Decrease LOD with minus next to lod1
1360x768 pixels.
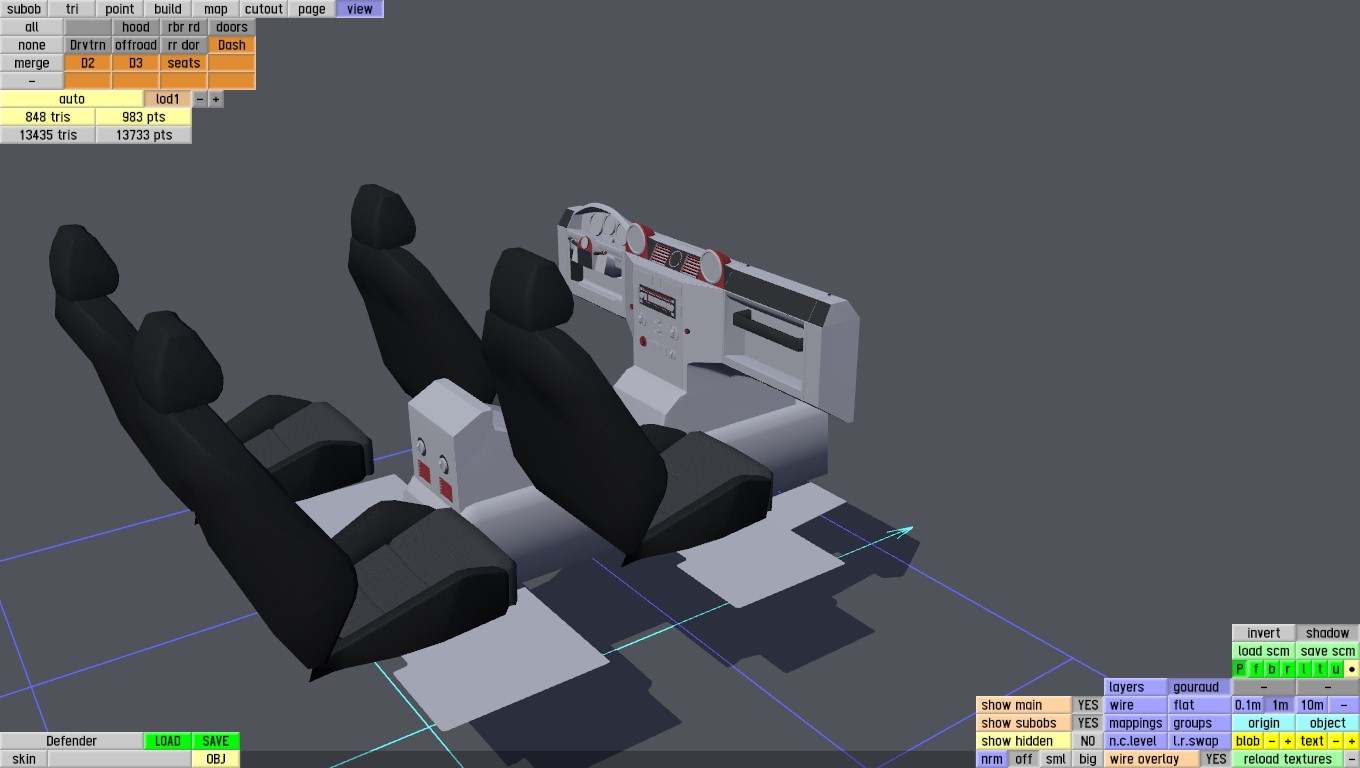(x=200, y=99)
